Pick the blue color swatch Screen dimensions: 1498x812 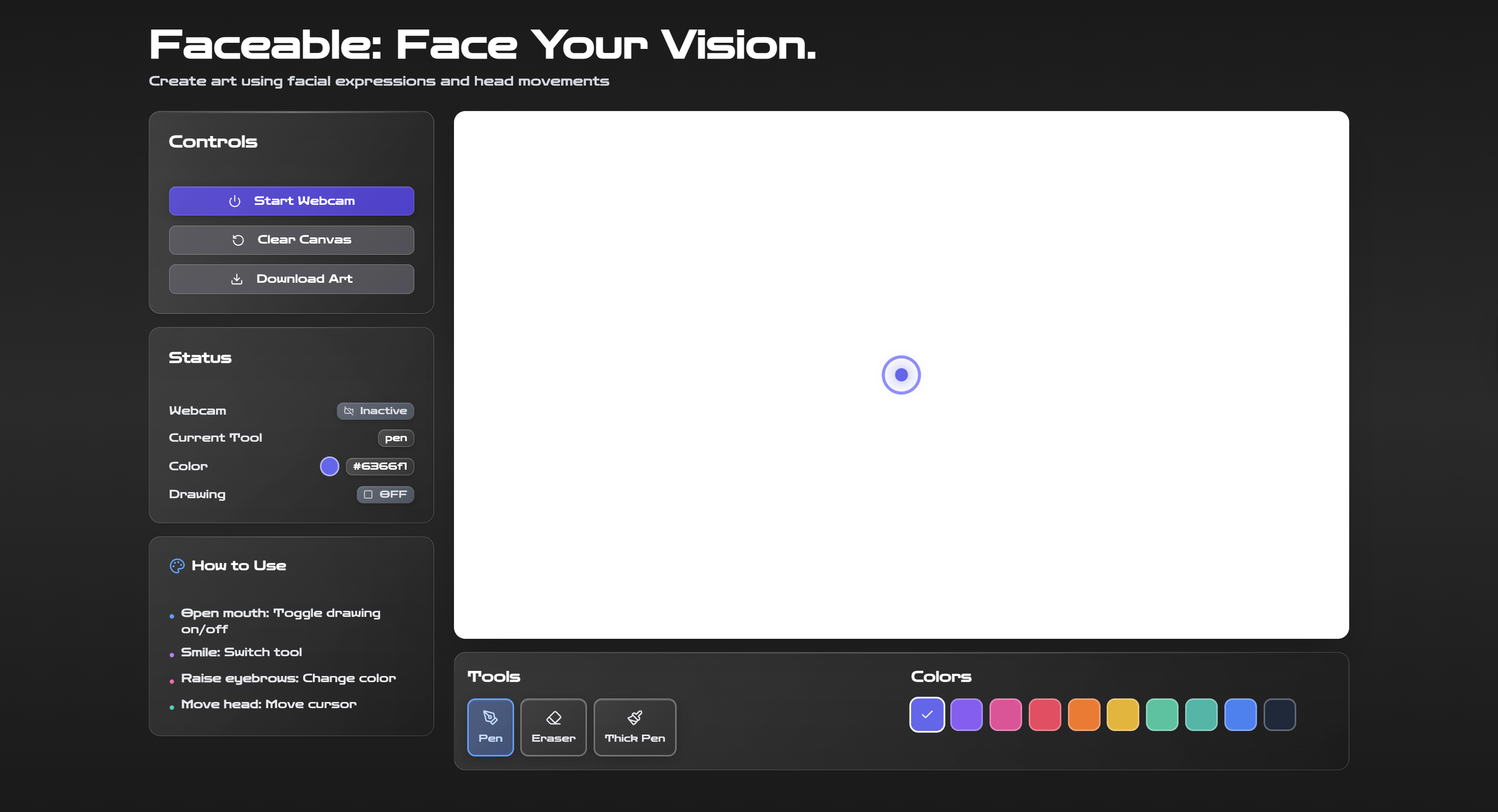click(x=1240, y=714)
